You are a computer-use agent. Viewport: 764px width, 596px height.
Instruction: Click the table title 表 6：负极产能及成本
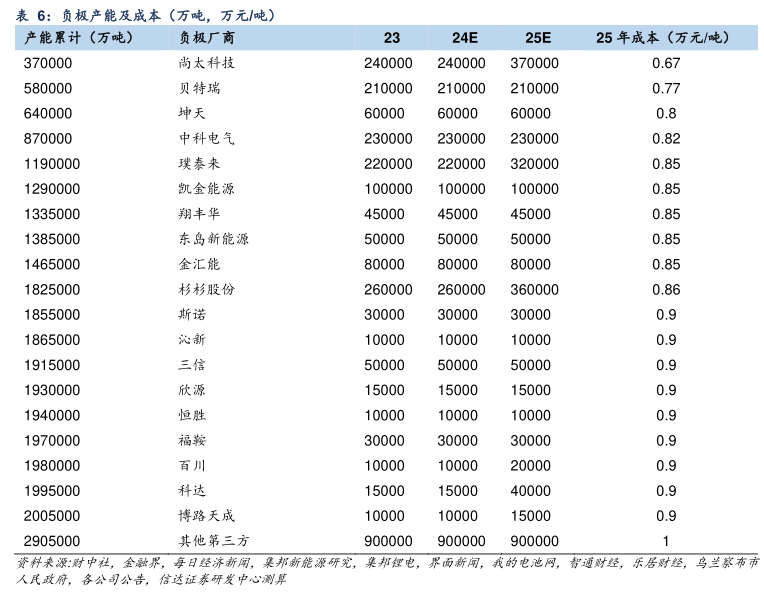[145, 15]
